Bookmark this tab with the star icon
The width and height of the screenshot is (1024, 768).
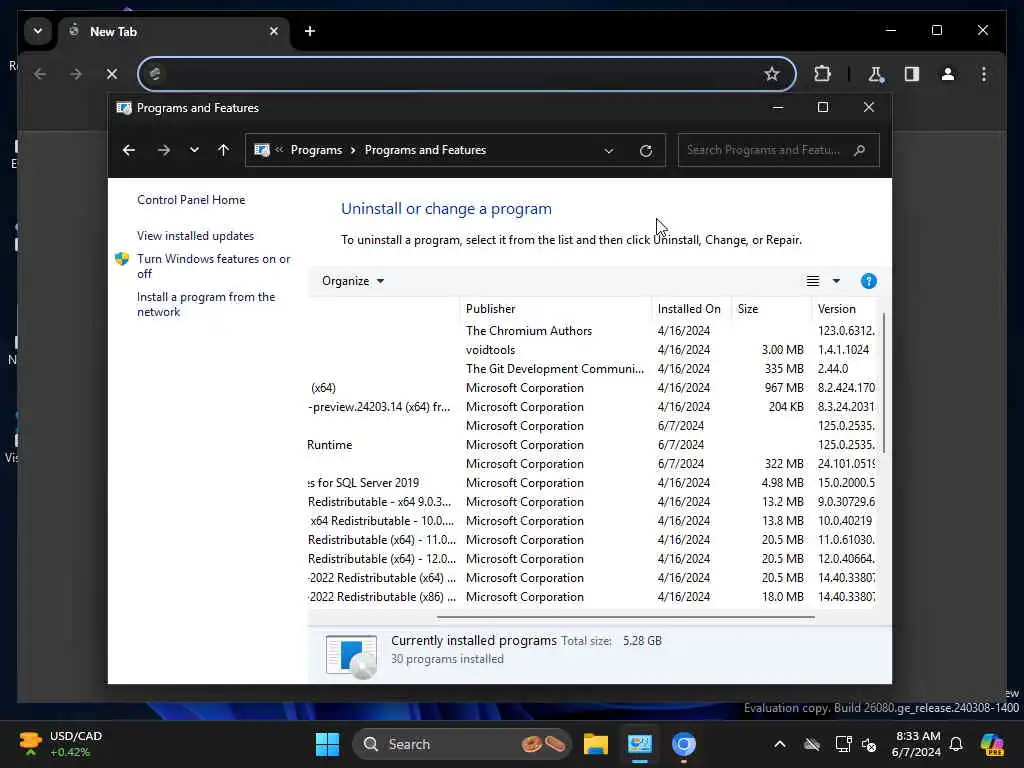click(772, 74)
